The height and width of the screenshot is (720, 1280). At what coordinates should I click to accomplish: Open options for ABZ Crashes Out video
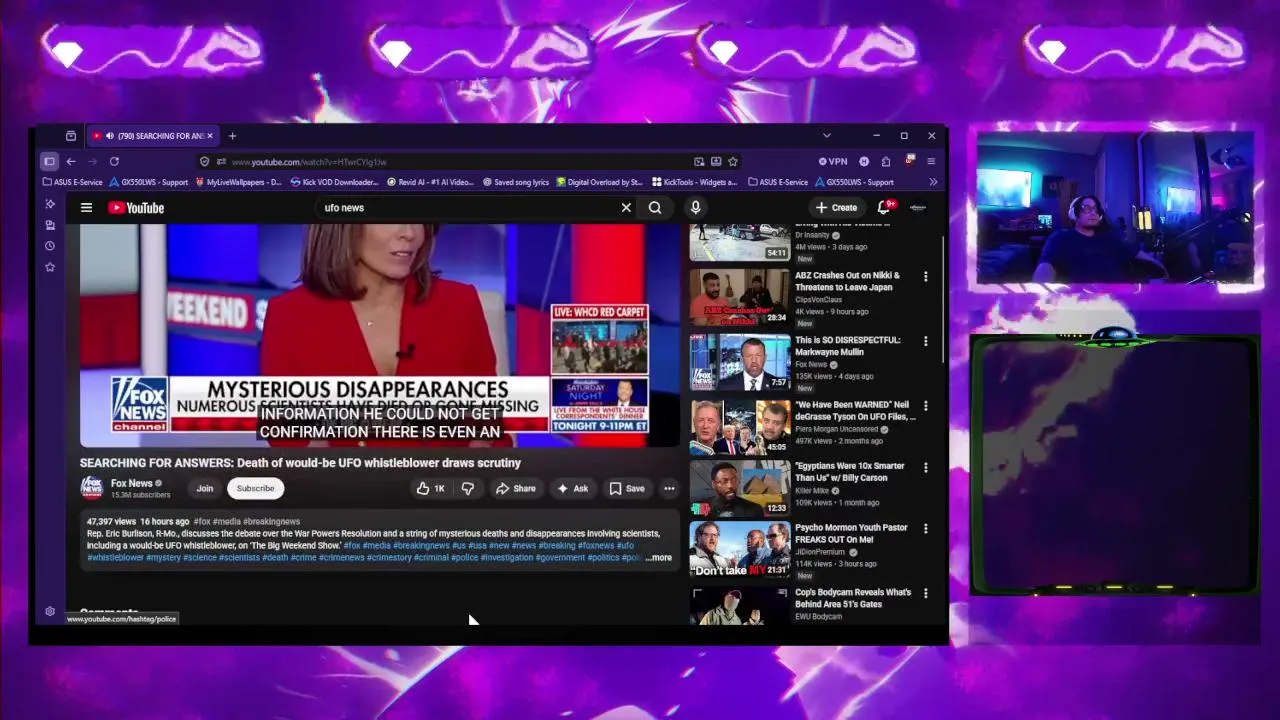(925, 276)
